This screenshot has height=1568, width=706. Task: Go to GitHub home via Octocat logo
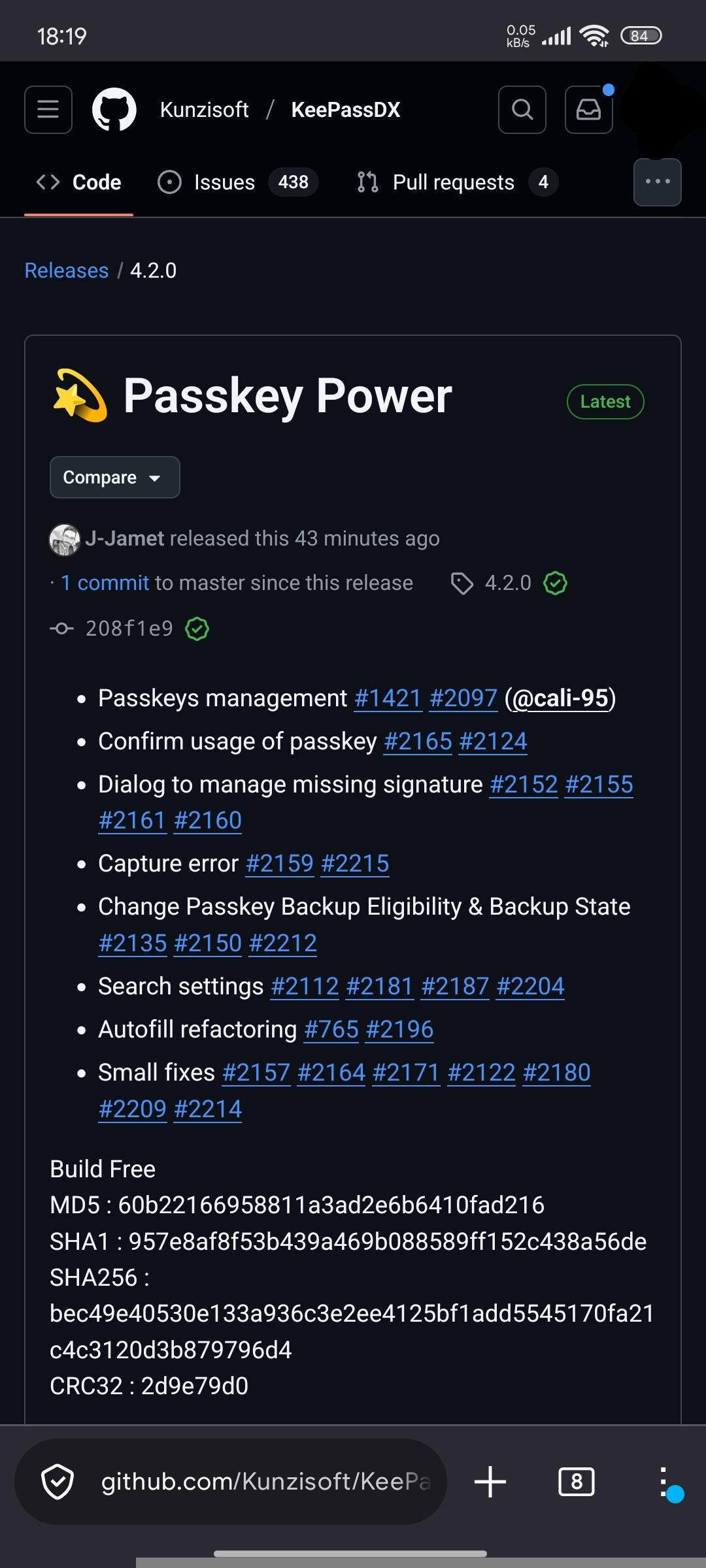[x=114, y=110]
